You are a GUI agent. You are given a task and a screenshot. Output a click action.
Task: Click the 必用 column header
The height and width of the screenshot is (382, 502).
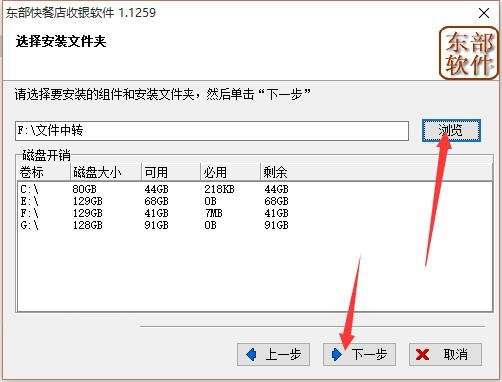(x=230, y=172)
